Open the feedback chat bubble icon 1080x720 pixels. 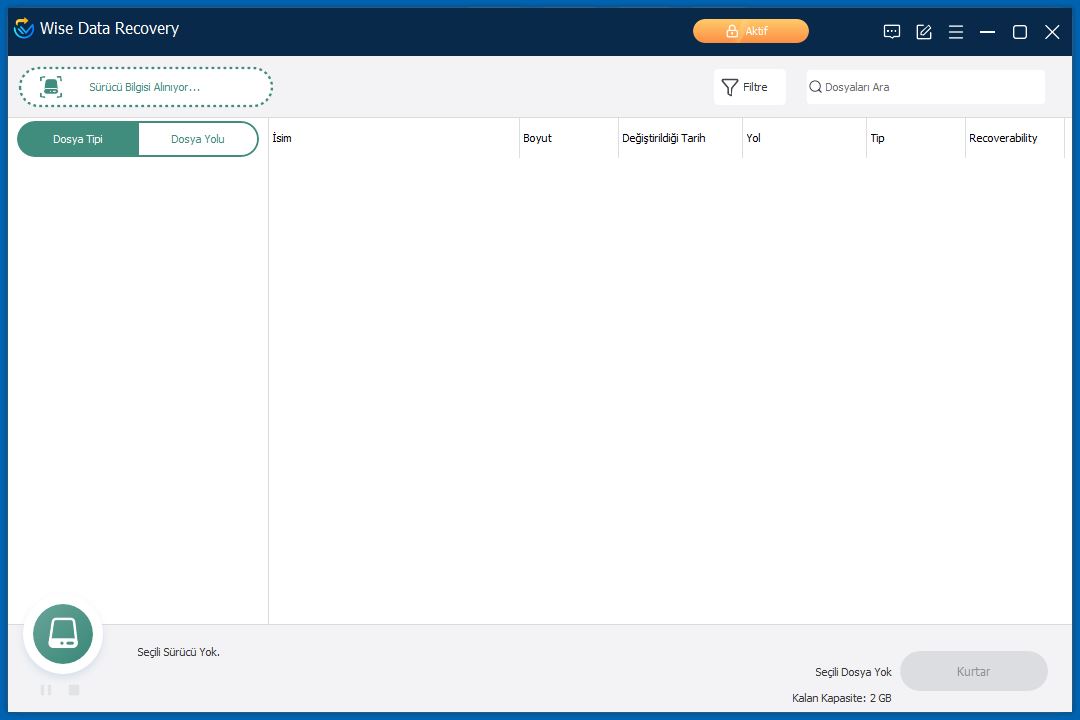point(892,32)
